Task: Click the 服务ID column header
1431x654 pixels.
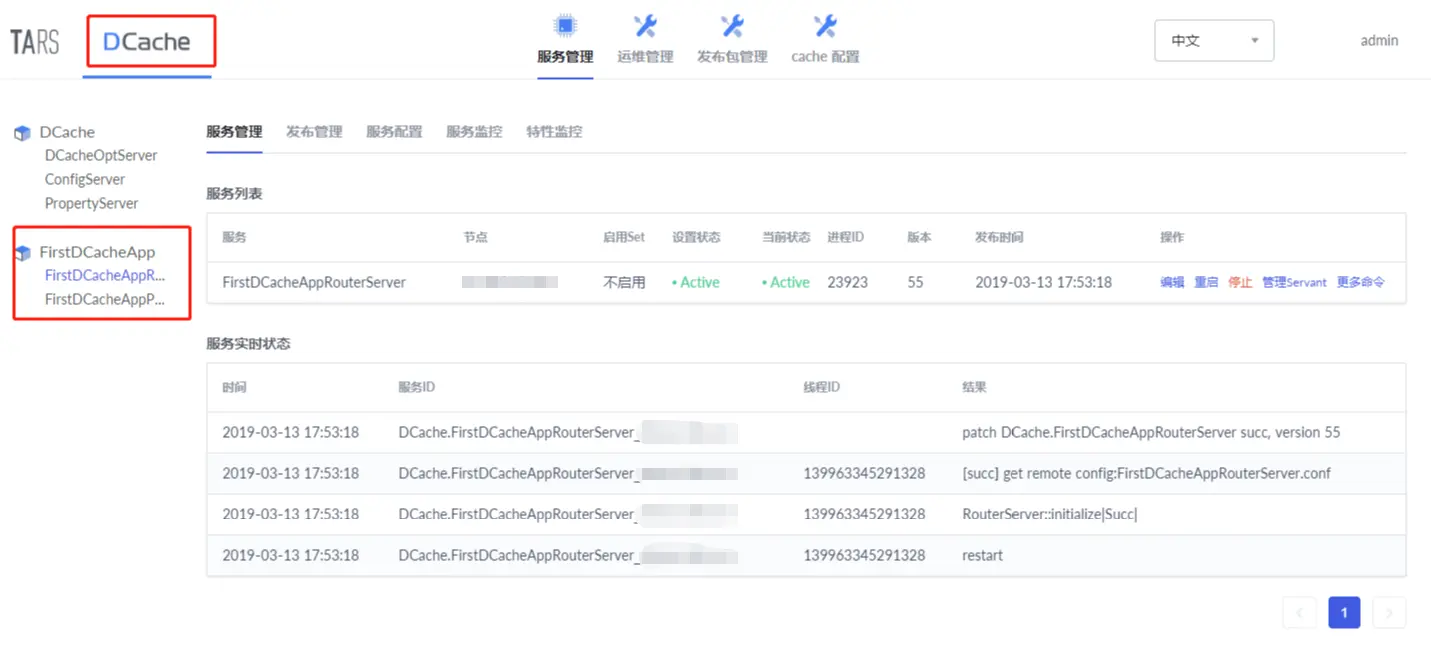Action: point(416,388)
